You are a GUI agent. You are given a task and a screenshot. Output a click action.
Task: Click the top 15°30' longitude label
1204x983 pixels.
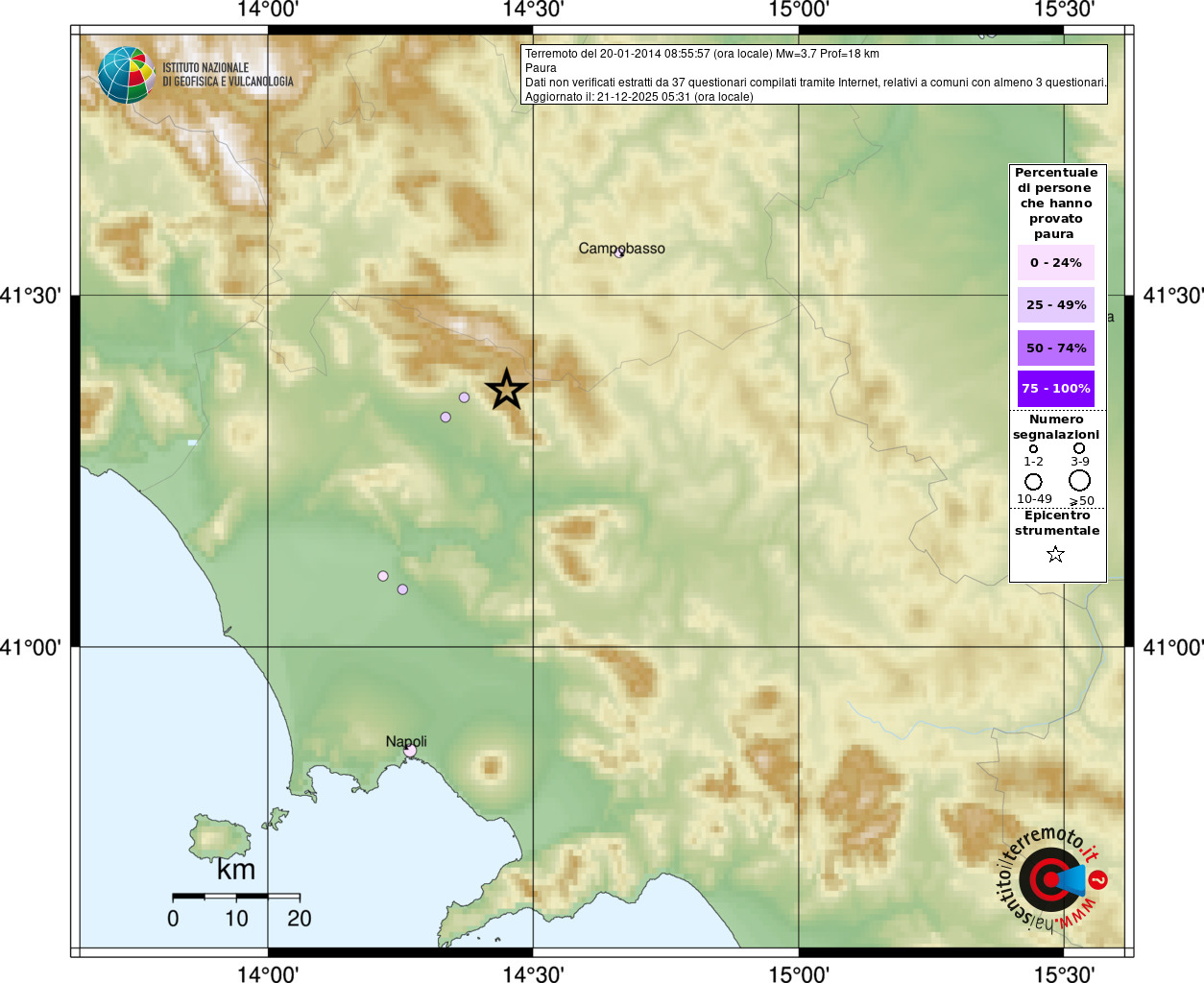pyautogui.click(x=1064, y=10)
